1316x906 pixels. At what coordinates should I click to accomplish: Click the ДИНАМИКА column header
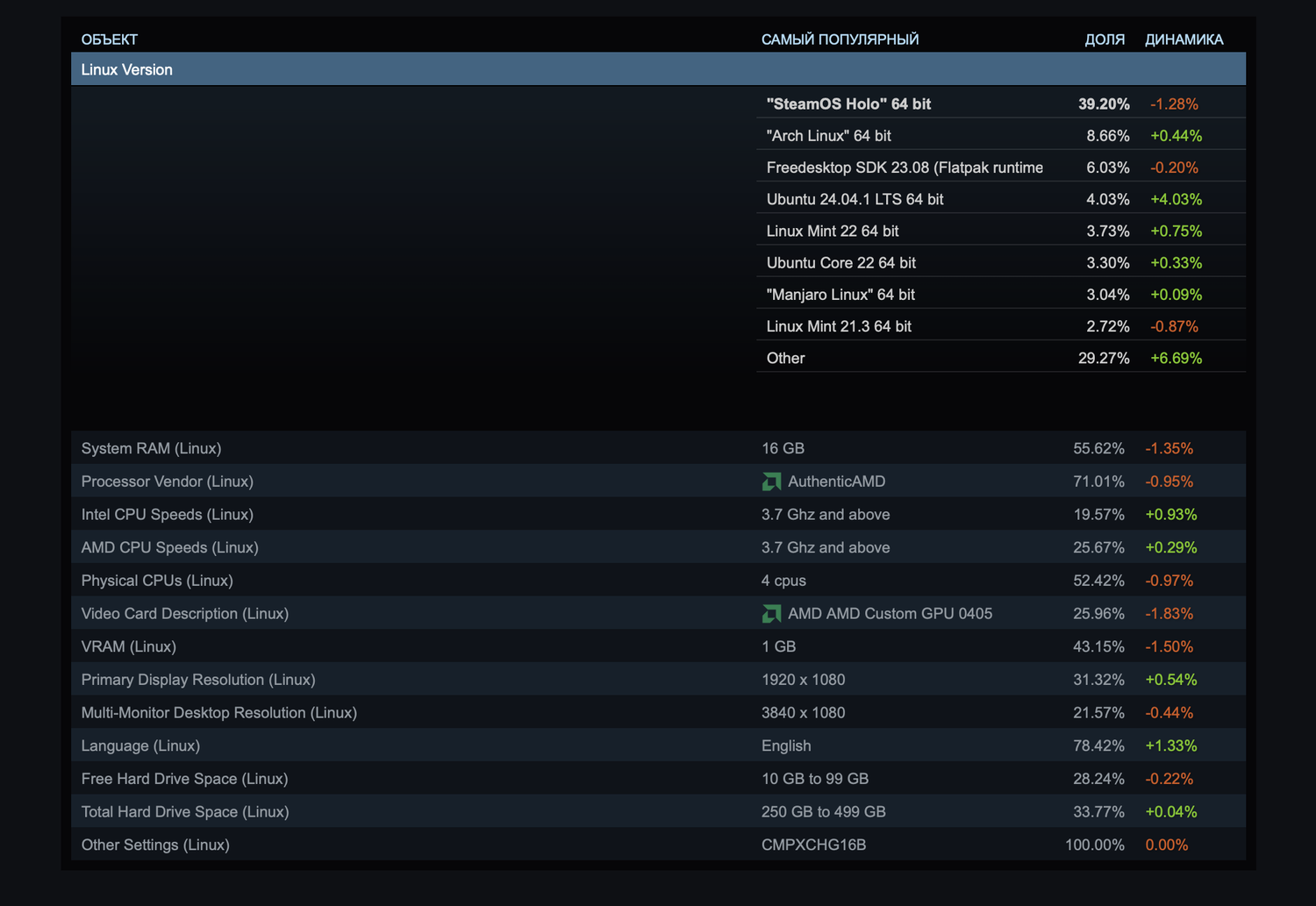[x=1184, y=39]
